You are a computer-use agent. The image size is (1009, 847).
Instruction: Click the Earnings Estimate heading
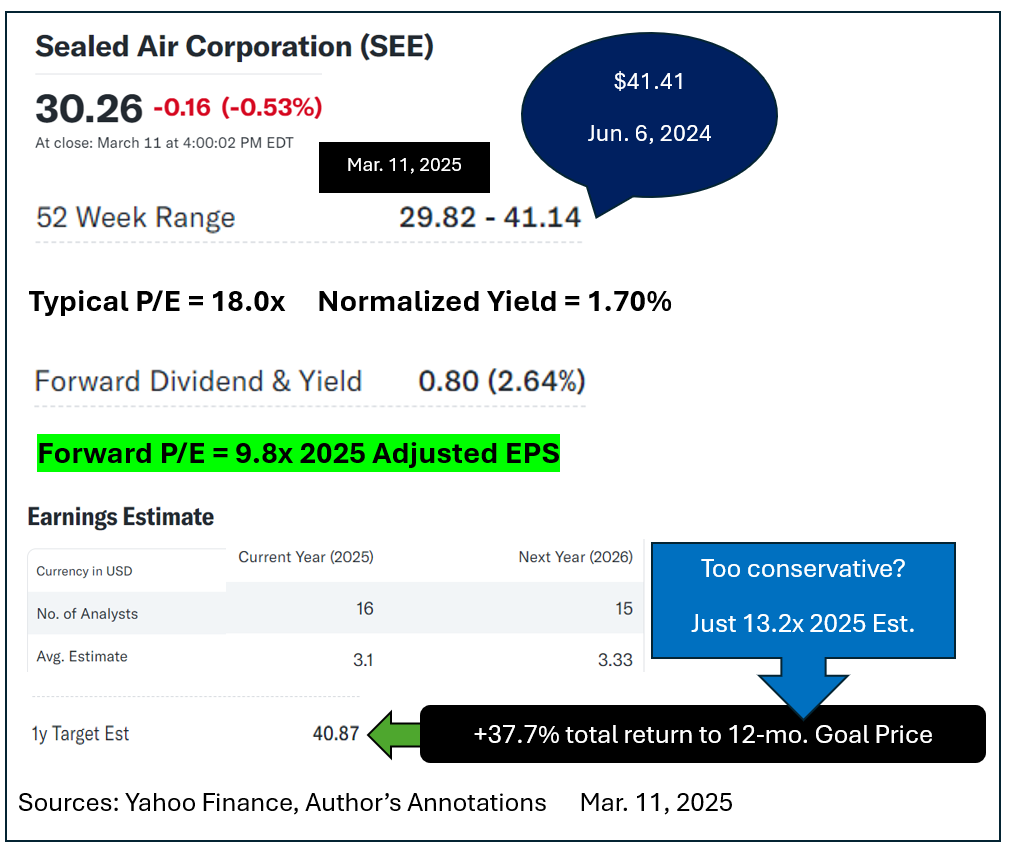tap(120, 517)
